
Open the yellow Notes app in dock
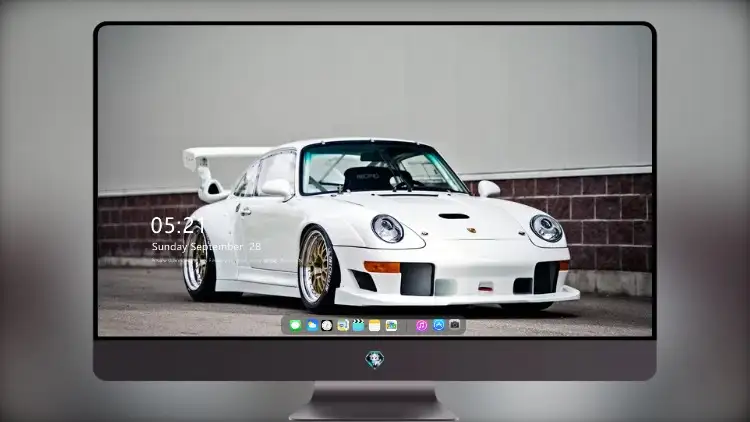click(x=375, y=326)
